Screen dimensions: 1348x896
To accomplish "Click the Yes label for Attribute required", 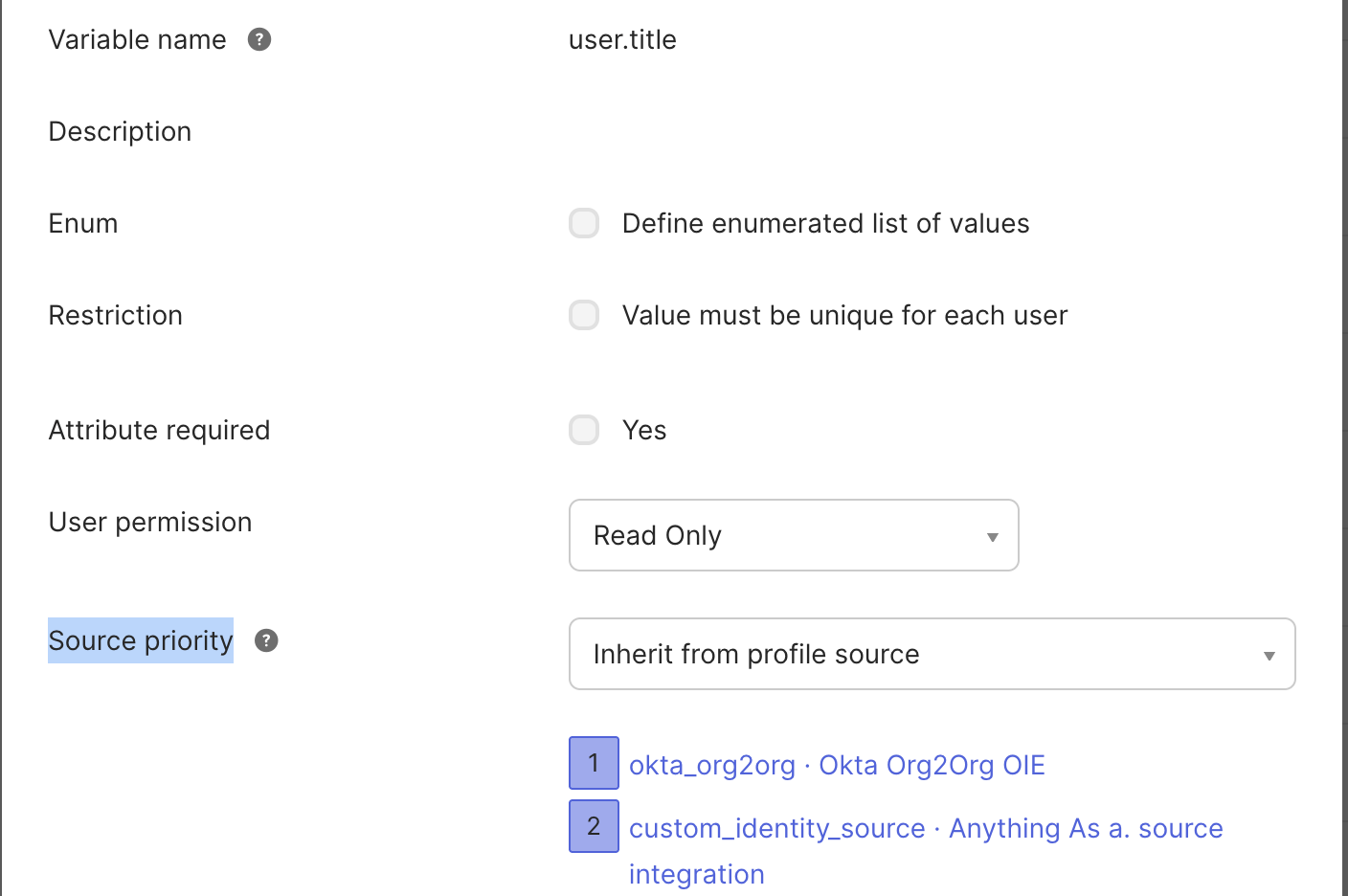I will coord(644,430).
